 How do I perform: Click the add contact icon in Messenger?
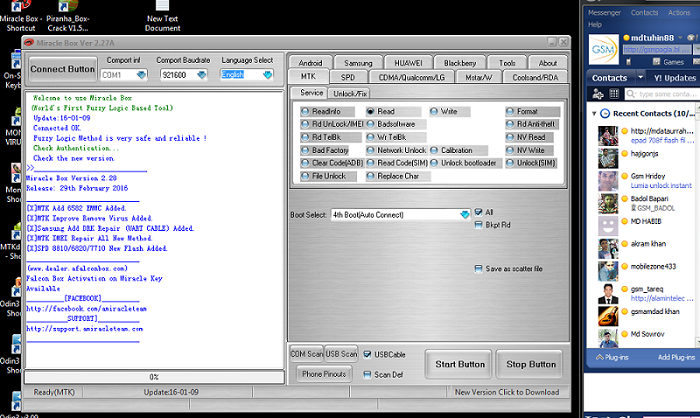click(x=598, y=94)
